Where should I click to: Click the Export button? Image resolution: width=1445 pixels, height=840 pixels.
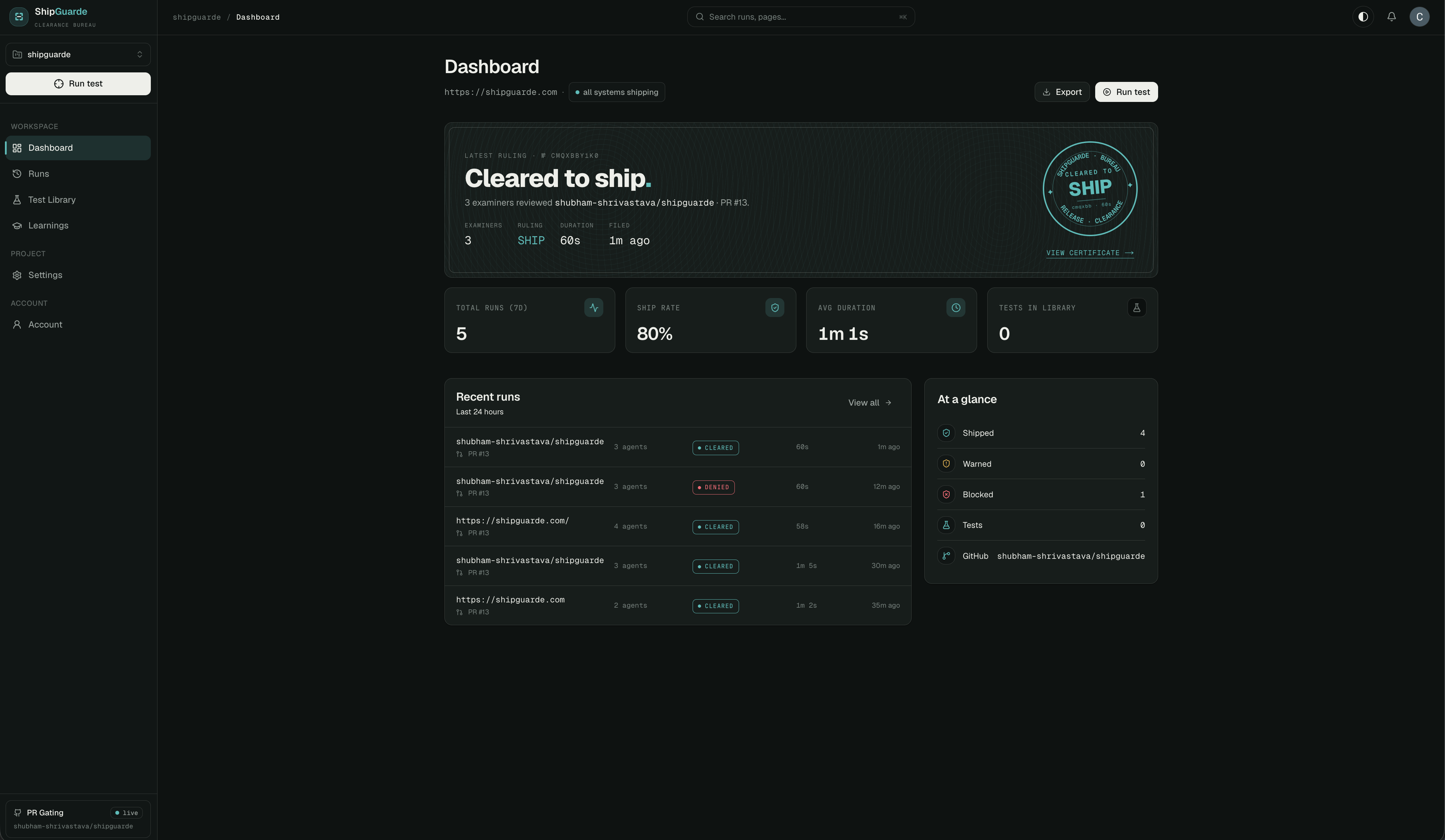click(1061, 92)
